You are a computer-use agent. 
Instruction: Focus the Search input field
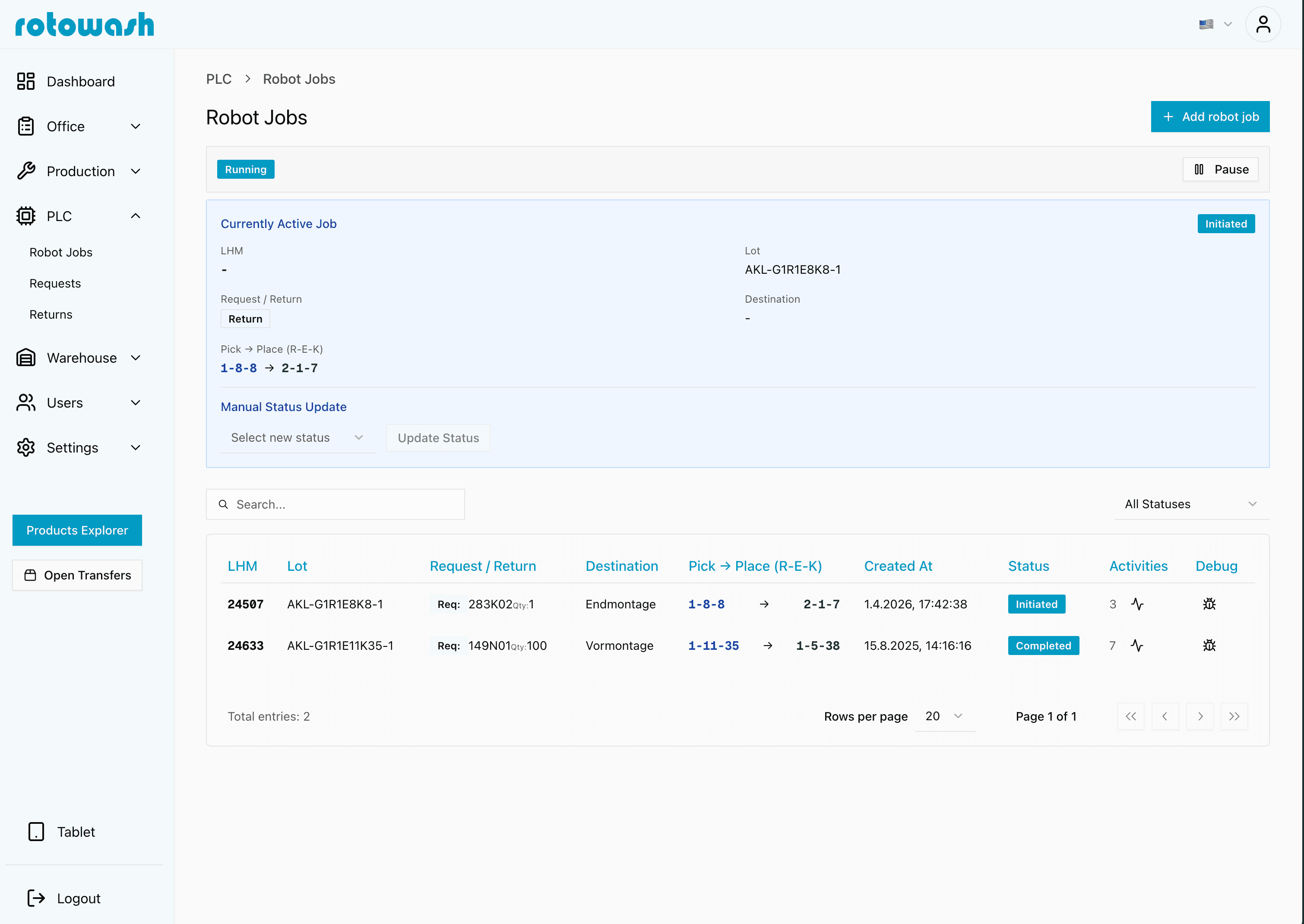tap(335, 504)
